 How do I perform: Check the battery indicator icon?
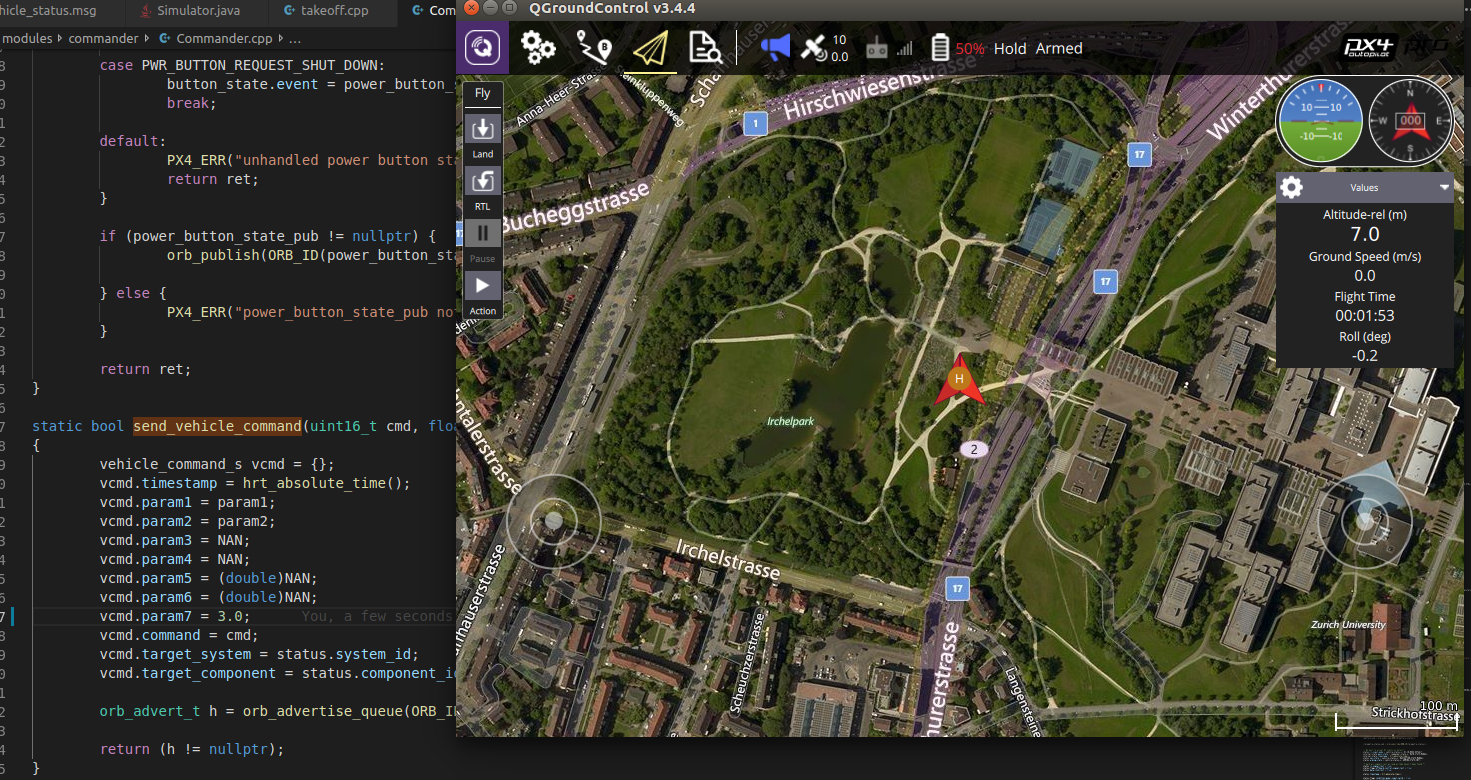940,48
